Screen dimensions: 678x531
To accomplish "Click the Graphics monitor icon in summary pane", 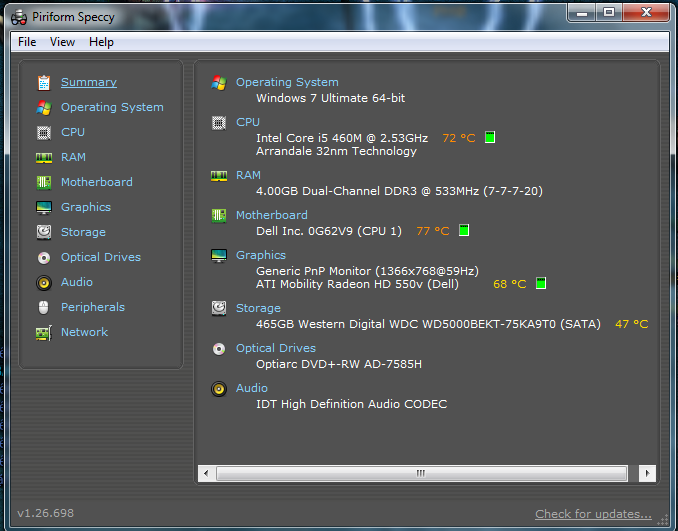I will click(219, 256).
